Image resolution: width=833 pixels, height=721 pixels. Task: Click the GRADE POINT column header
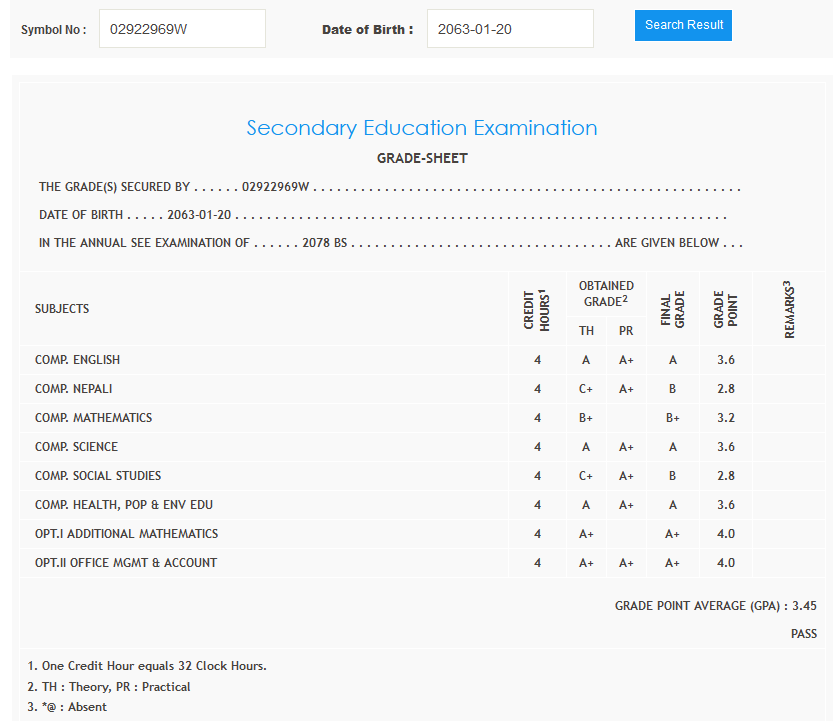pos(726,310)
